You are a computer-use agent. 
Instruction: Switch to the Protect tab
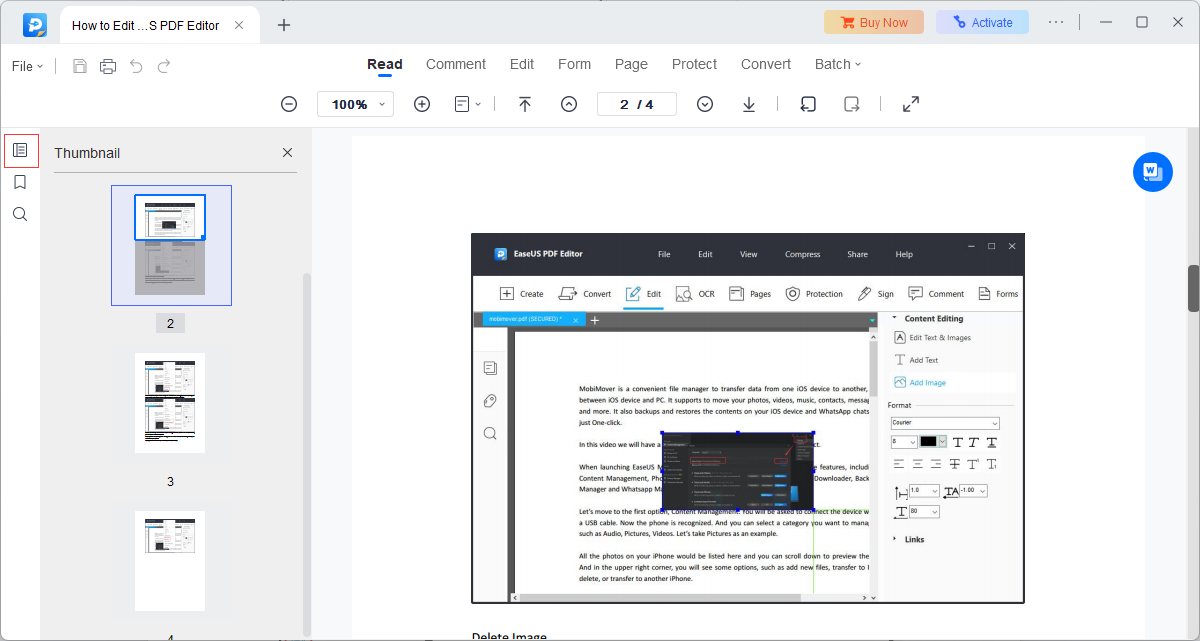tap(694, 64)
